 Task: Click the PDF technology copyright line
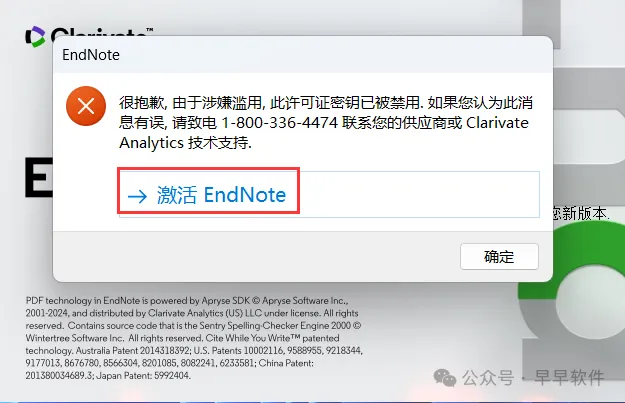(x=187, y=301)
